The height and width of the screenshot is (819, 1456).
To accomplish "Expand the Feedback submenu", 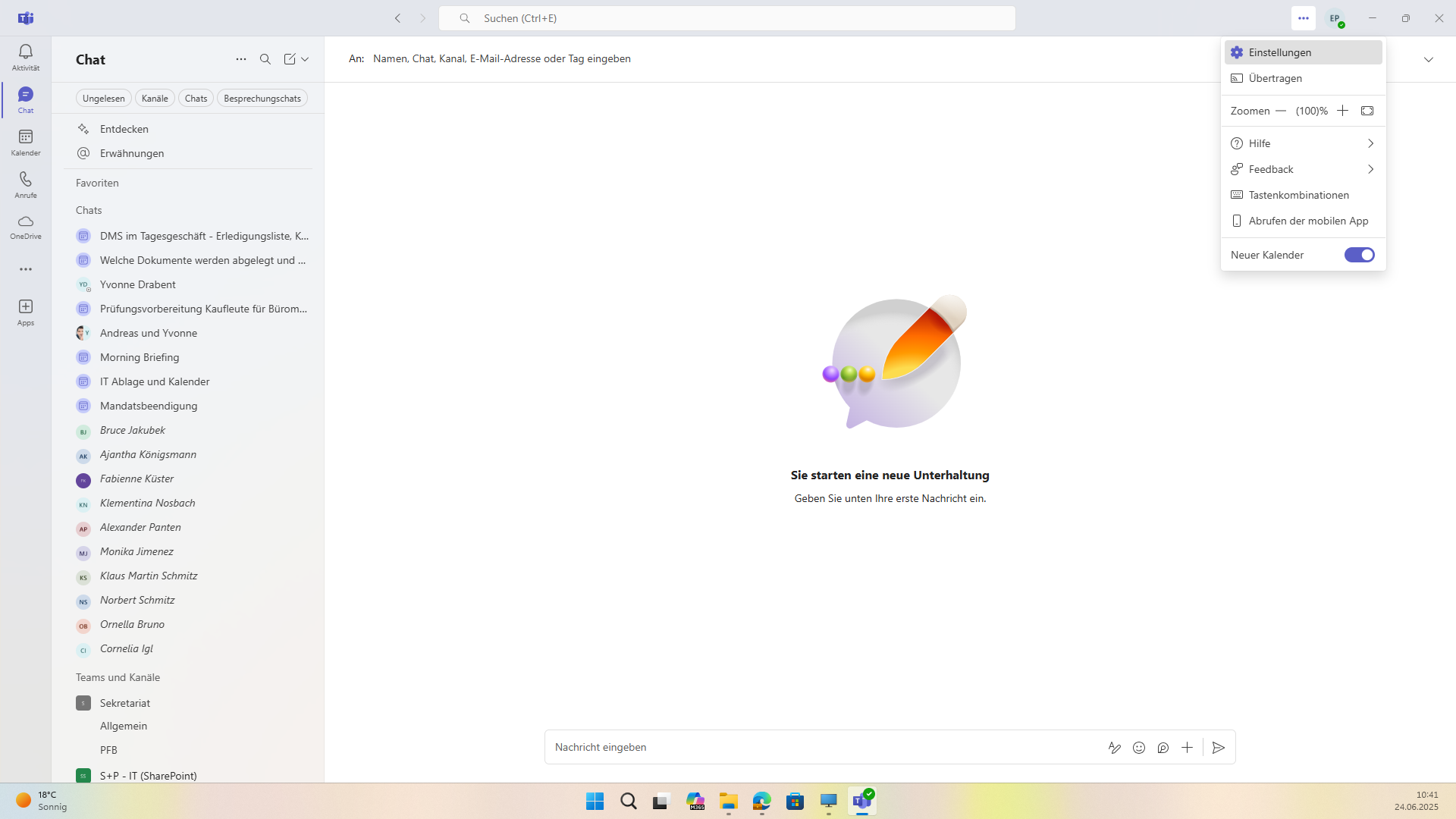I will coord(1370,169).
